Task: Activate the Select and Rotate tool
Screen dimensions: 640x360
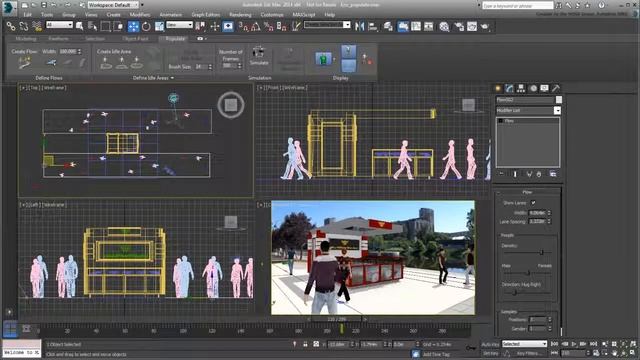Action: (146, 27)
